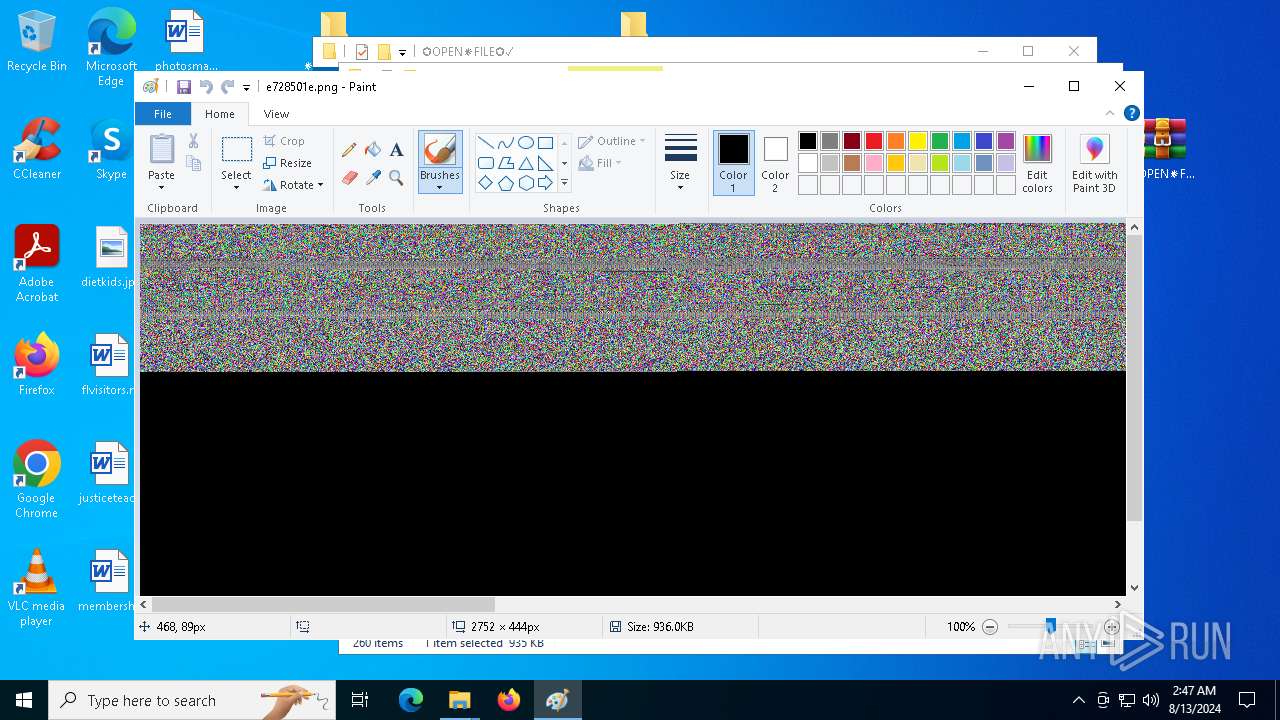This screenshot has height=720, width=1280.
Task: Select the Magnifier tool
Action: click(396, 177)
